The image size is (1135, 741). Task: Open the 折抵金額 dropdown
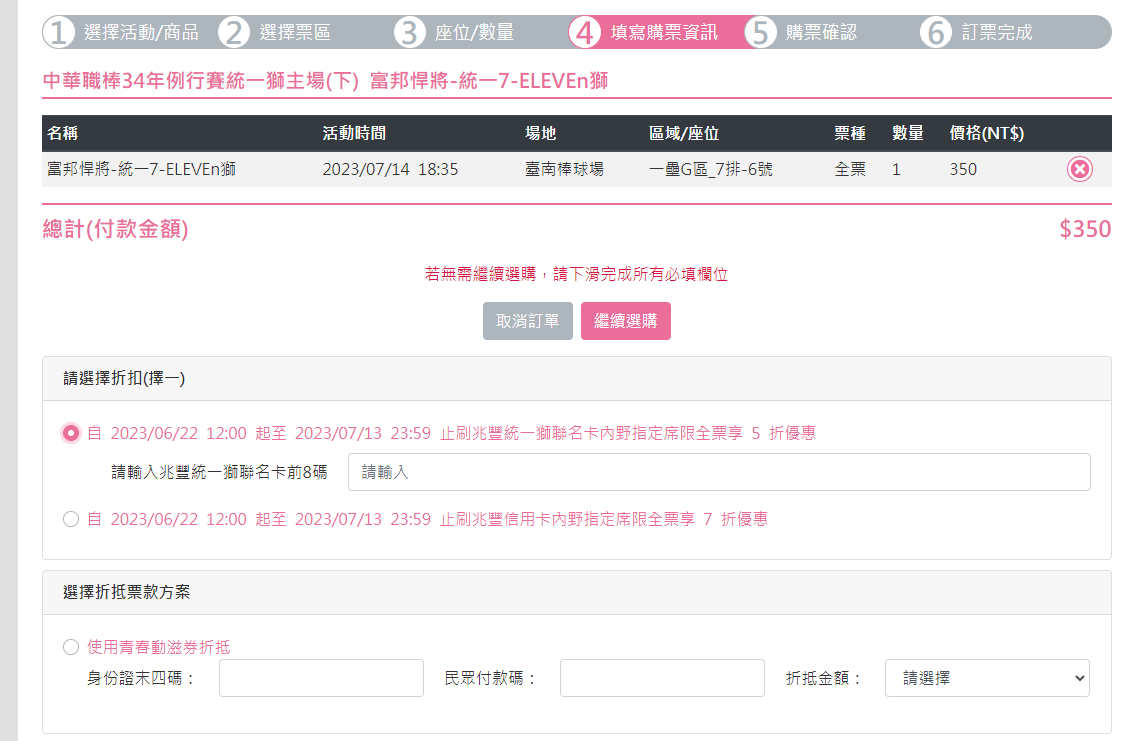click(x=987, y=678)
